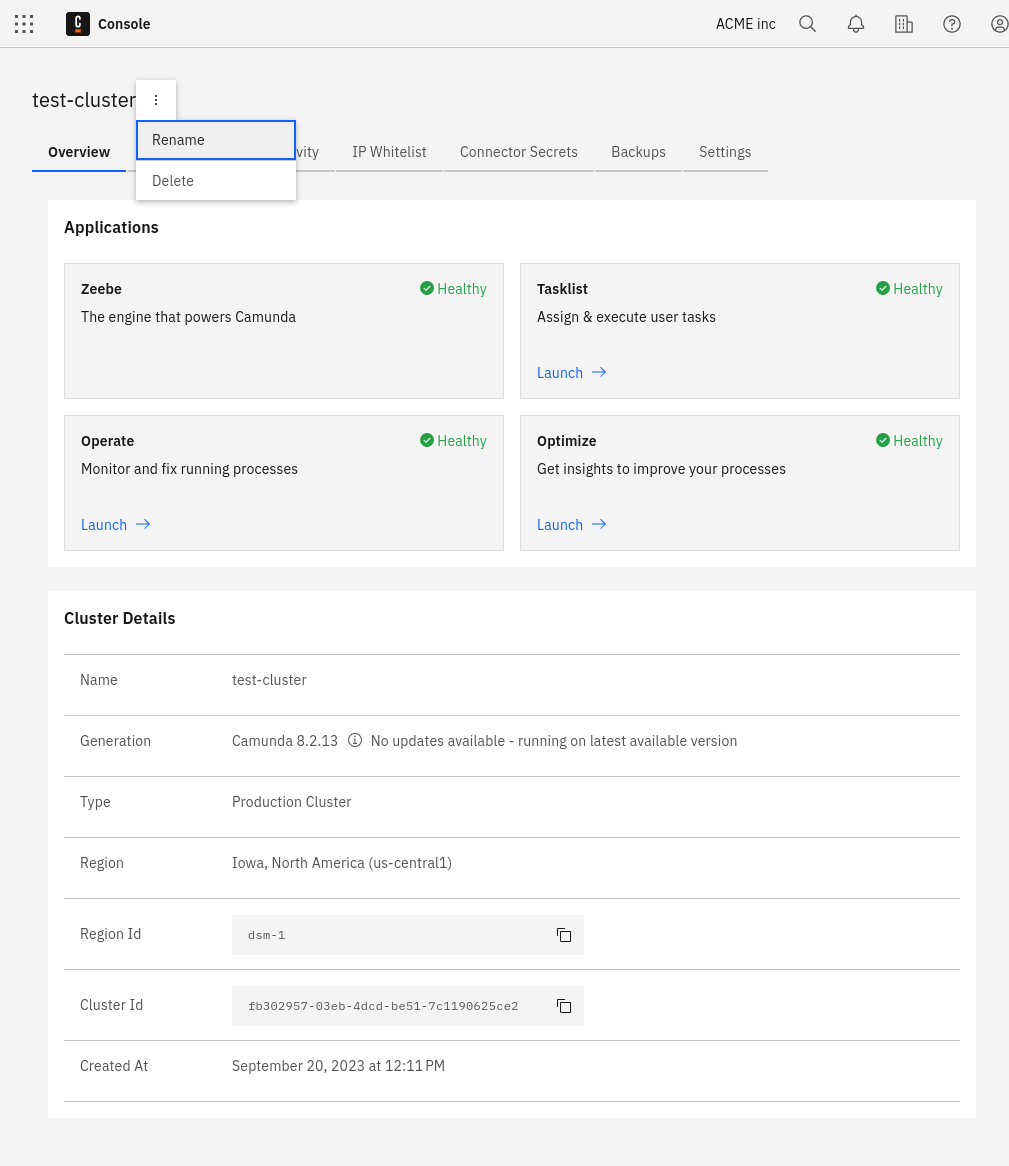Click "The engine that powers Camunda" text

(x=188, y=317)
